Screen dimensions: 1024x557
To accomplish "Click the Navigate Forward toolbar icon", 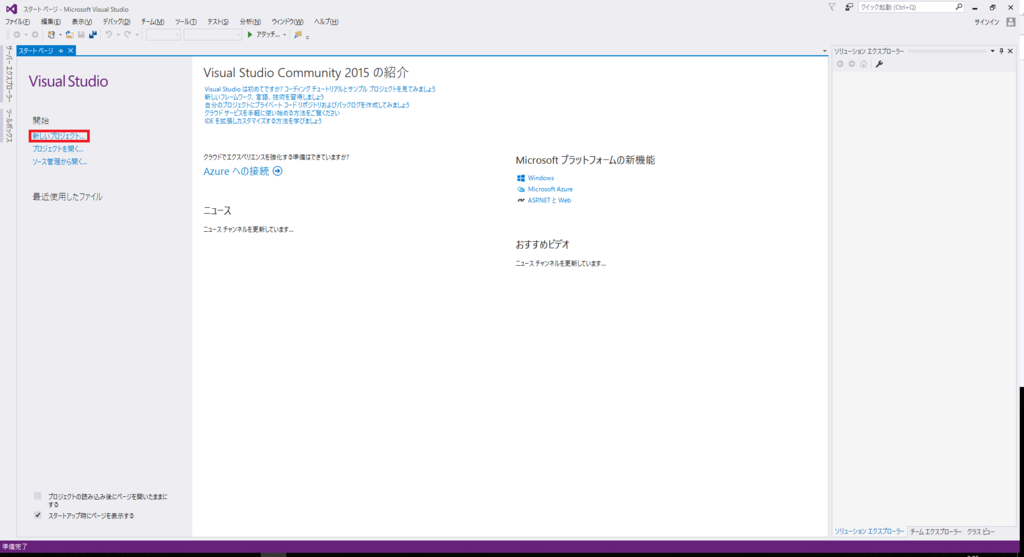I will tap(35, 35).
